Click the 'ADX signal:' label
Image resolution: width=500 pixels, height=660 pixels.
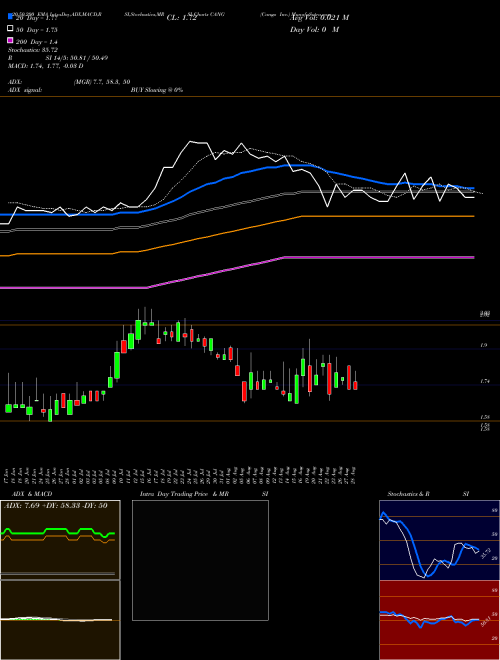(x=24, y=90)
